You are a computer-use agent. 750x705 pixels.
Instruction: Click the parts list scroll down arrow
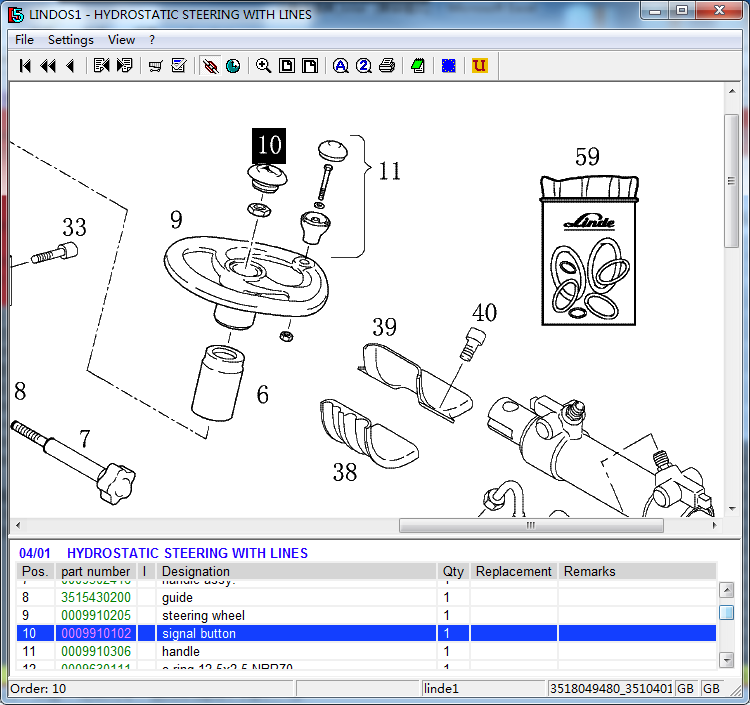click(x=727, y=660)
